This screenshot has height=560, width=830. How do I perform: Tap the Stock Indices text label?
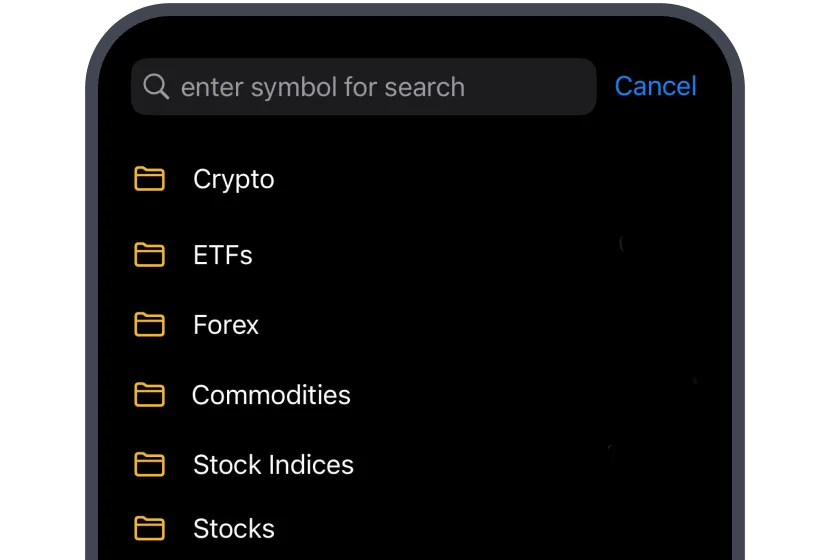(273, 465)
